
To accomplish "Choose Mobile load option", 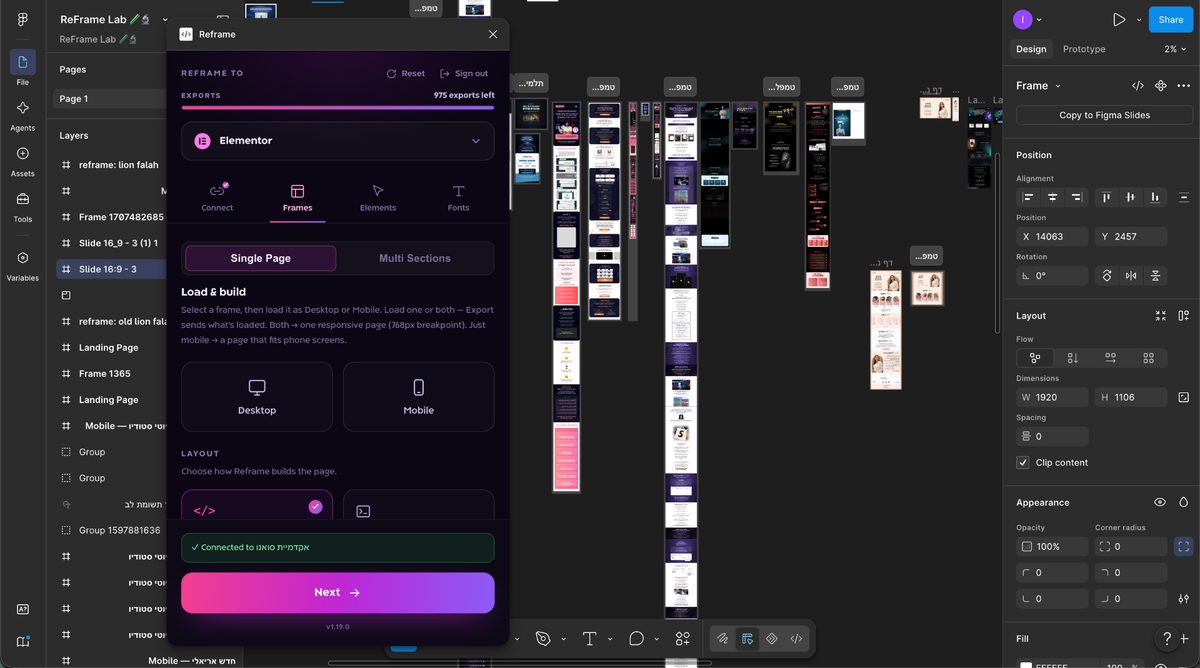I will (x=418, y=396).
